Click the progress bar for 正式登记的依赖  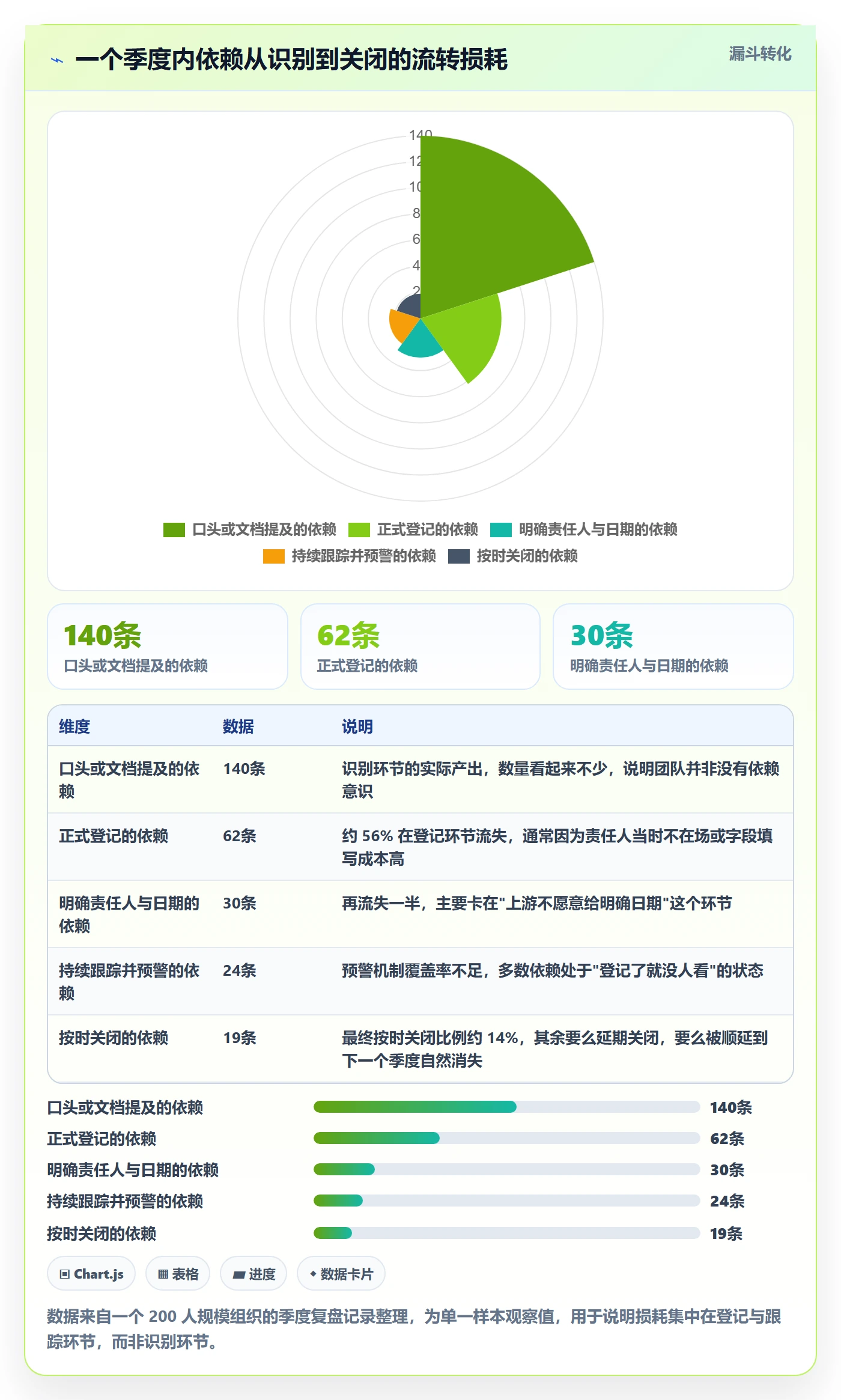[x=507, y=1138]
